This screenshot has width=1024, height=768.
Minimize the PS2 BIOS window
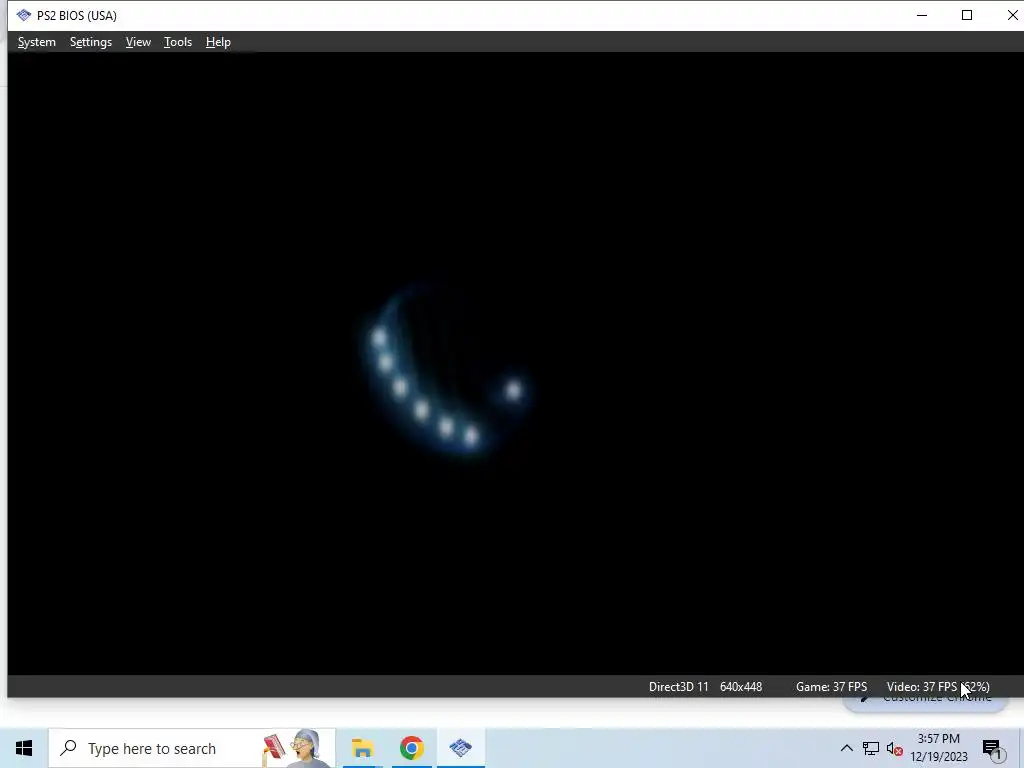coord(921,15)
